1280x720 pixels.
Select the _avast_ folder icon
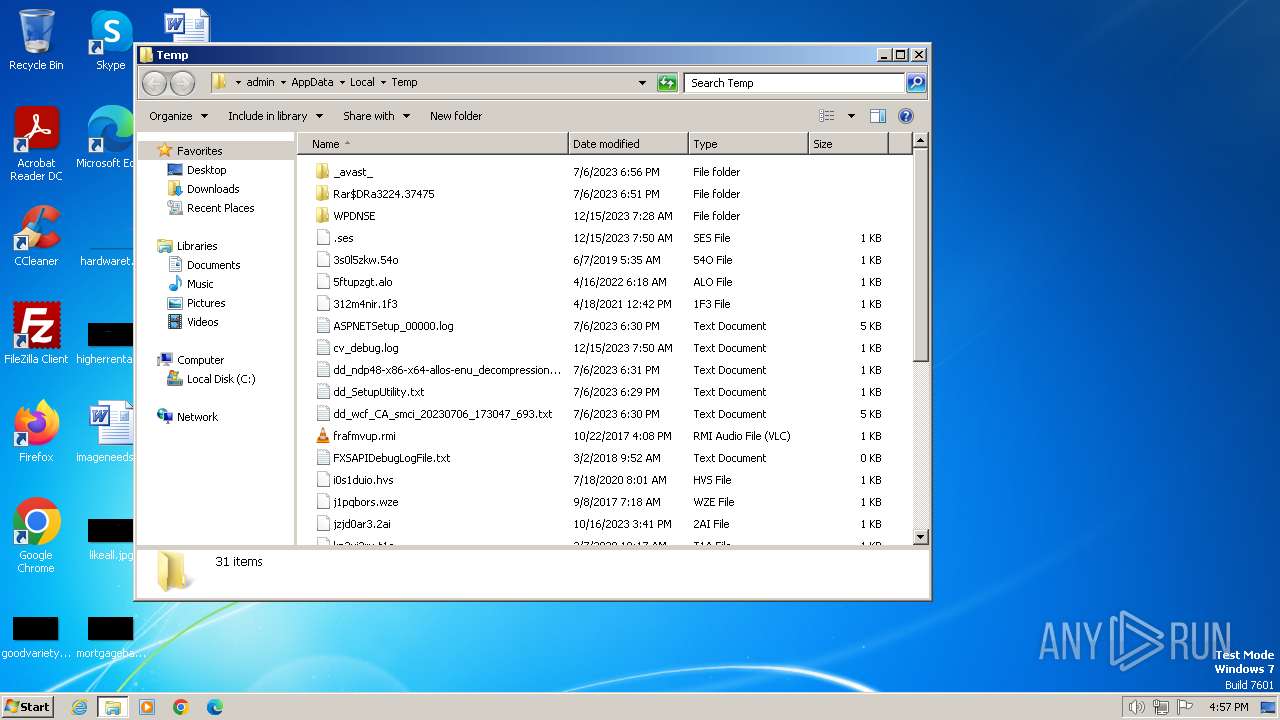click(322, 172)
